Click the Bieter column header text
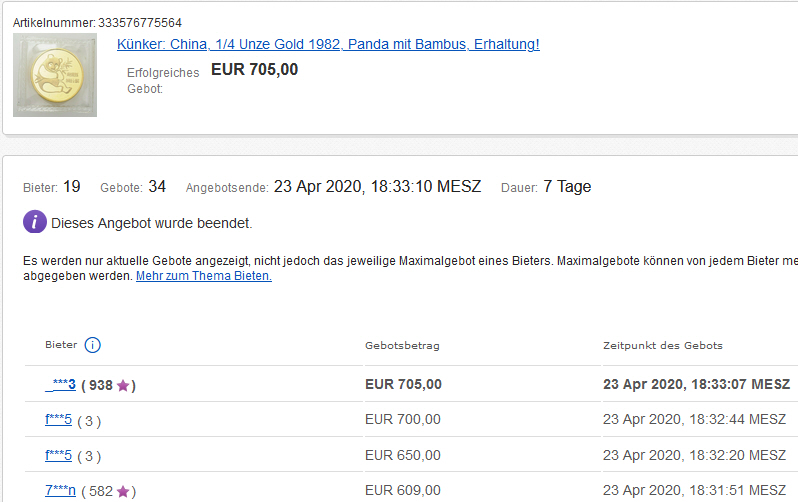 click(61, 346)
